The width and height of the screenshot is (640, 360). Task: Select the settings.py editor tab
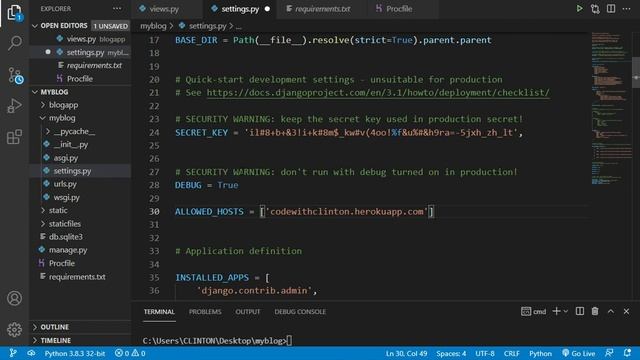pos(240,9)
